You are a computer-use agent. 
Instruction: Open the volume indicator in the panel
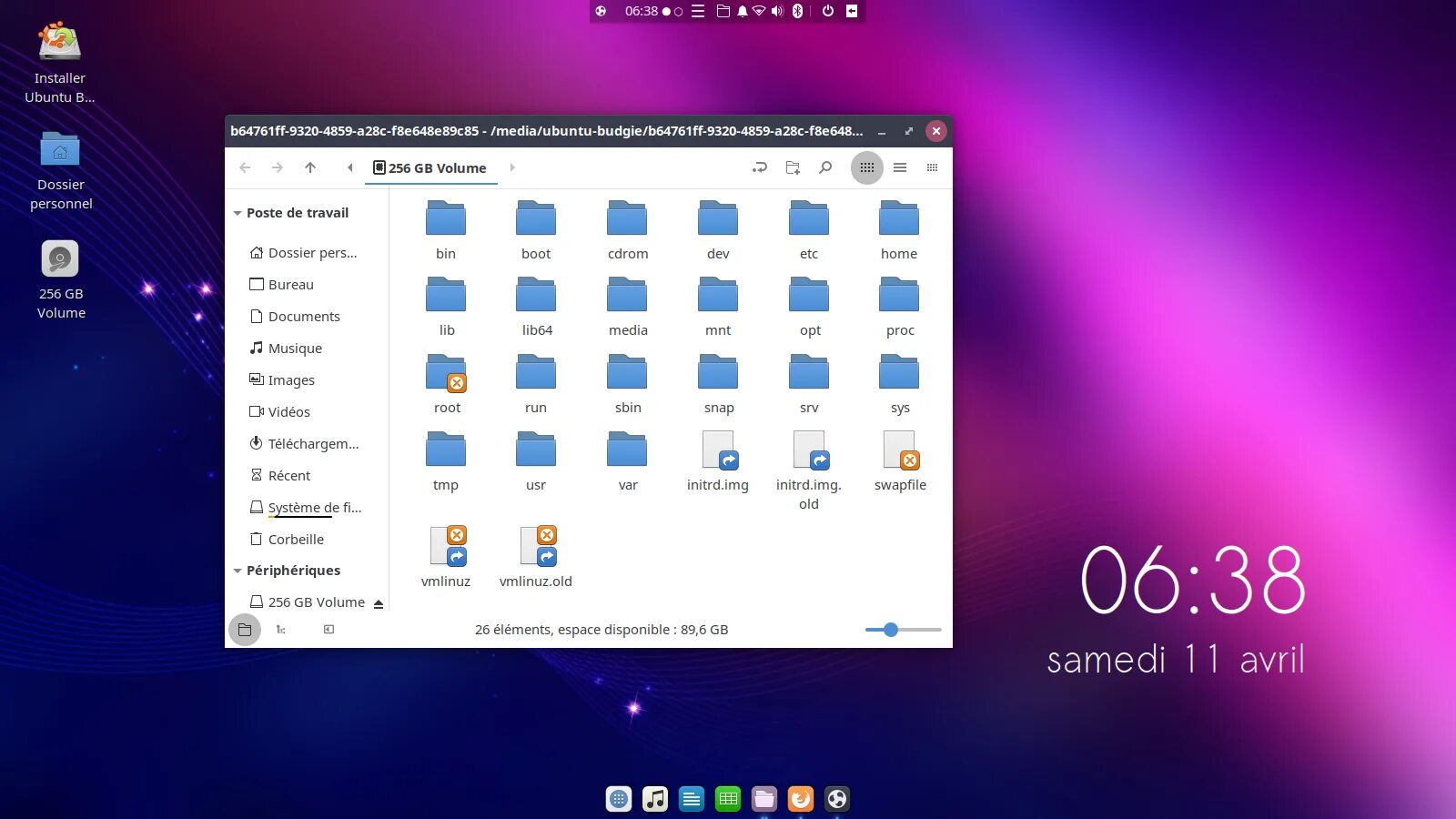pos(777,11)
